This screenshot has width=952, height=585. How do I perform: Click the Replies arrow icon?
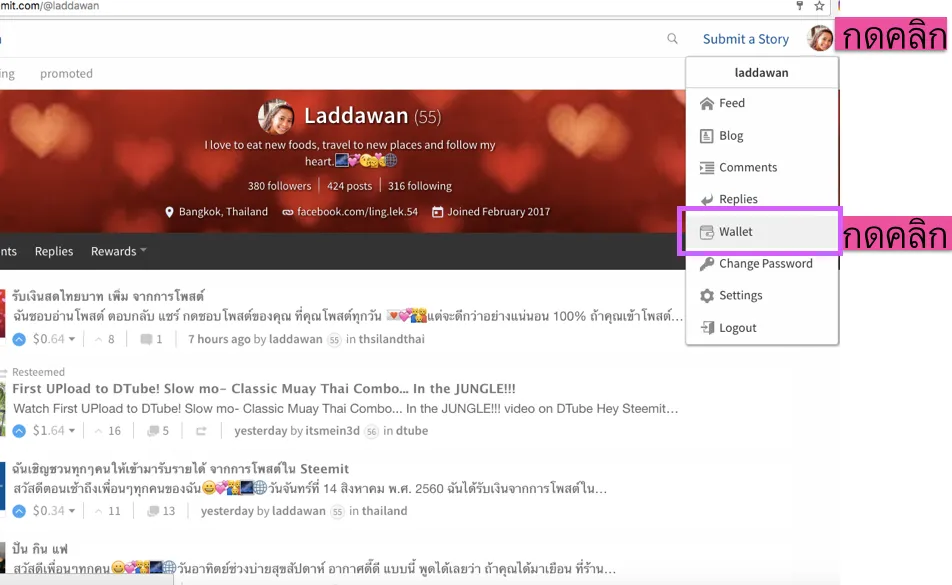[x=707, y=200]
